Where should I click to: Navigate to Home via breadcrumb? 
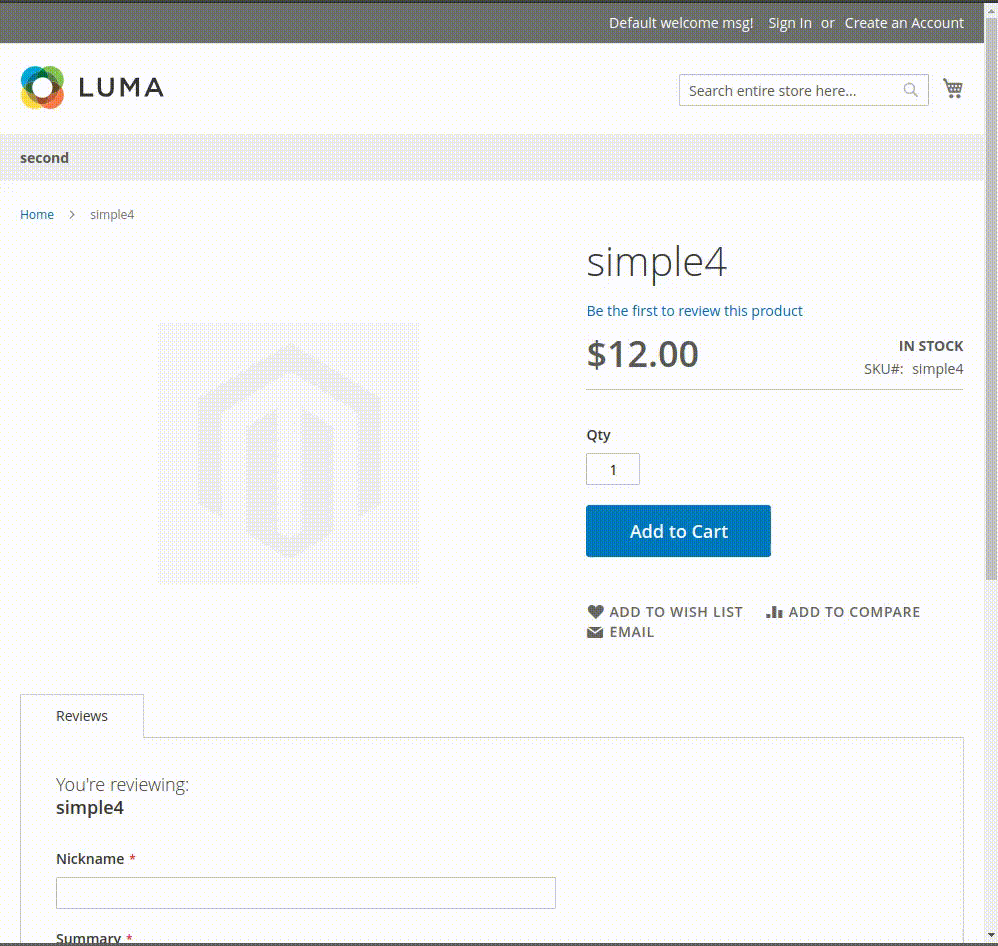37,214
